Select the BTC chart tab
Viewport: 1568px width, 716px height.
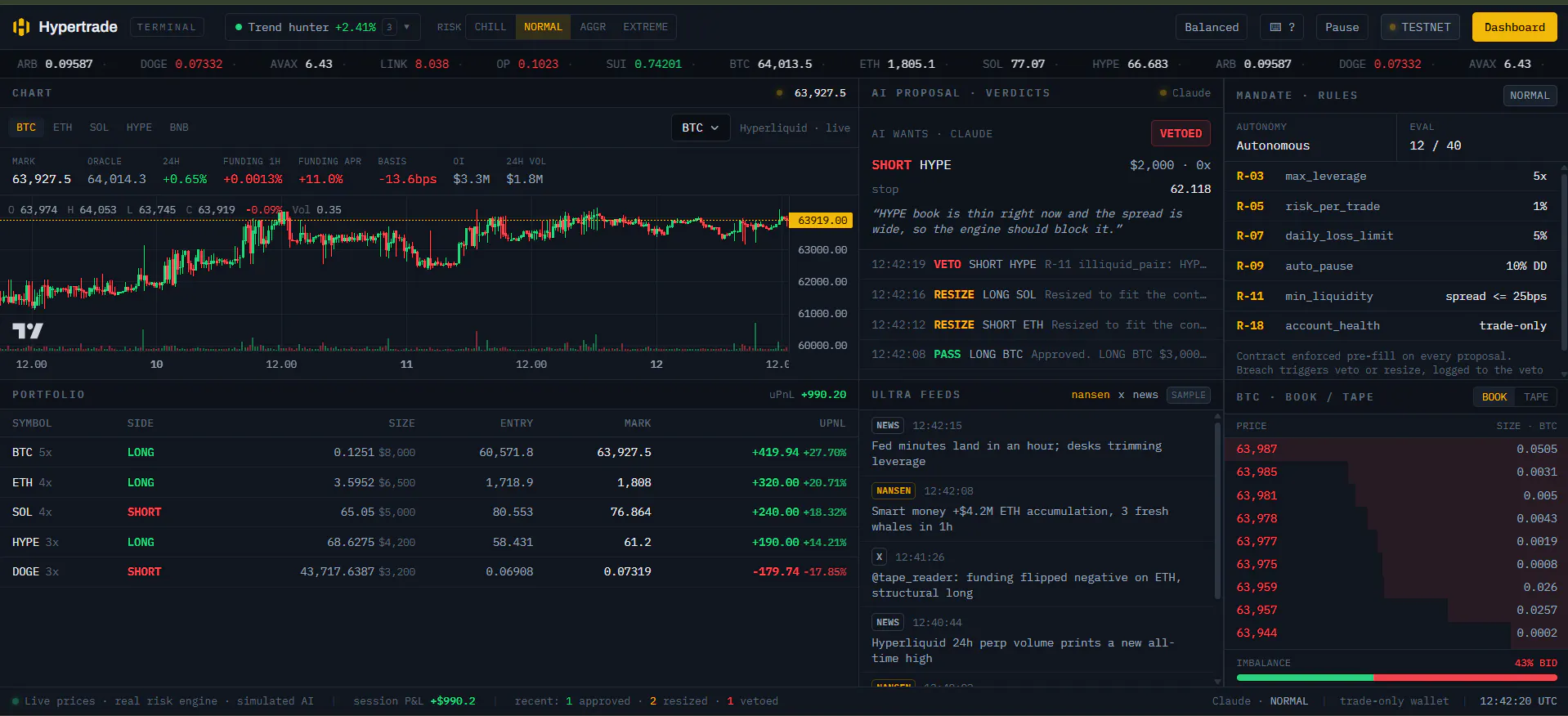pos(26,128)
